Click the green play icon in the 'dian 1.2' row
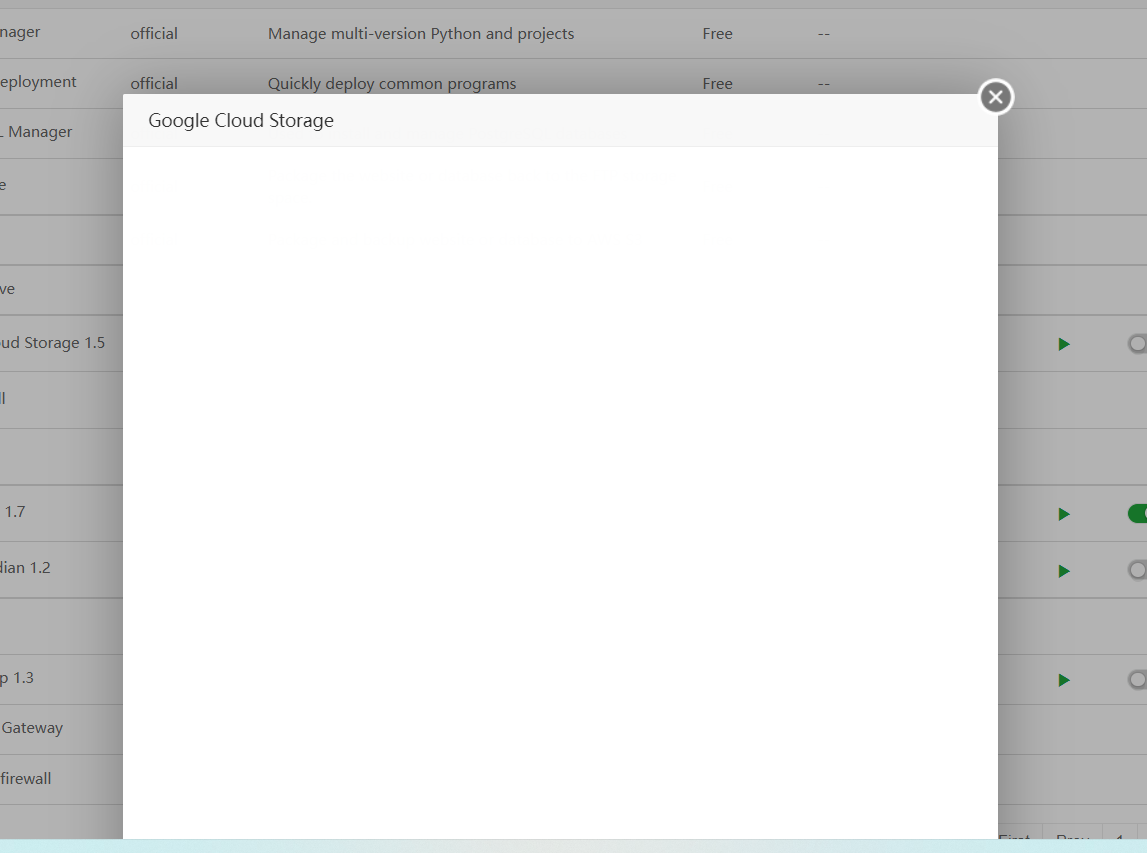1147x853 pixels. (1064, 571)
